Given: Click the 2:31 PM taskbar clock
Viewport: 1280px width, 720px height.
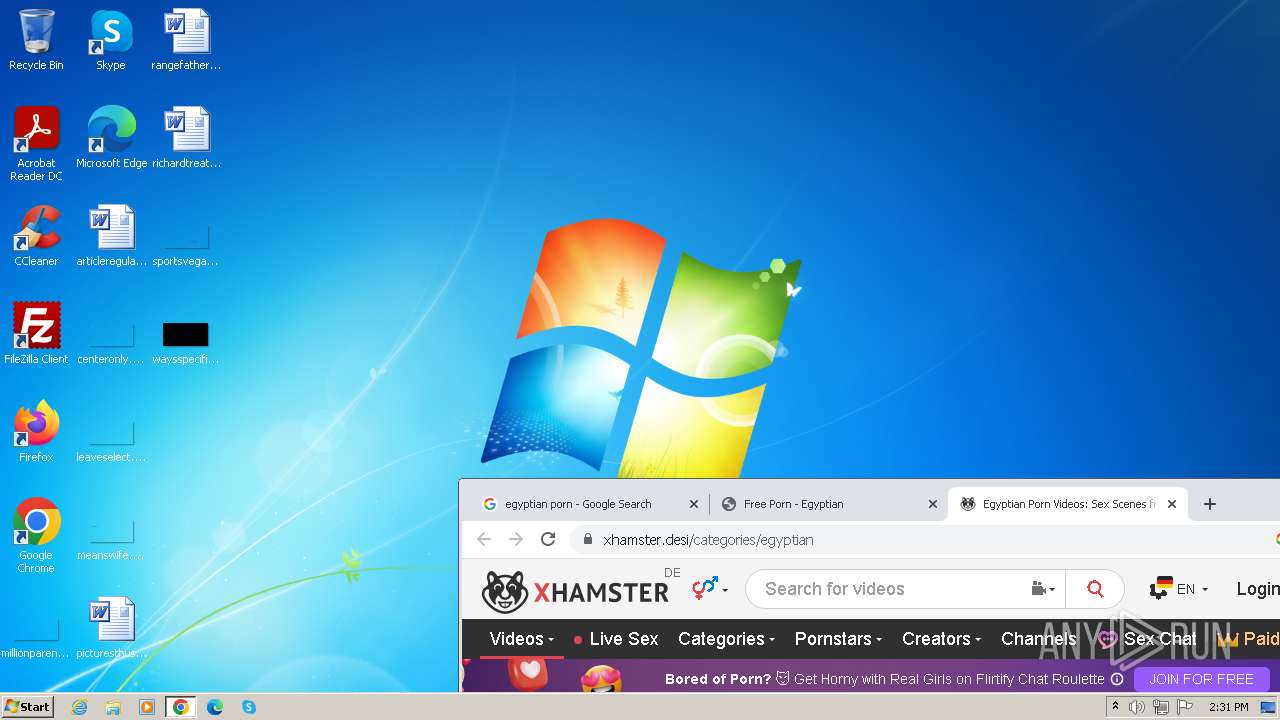Looking at the screenshot, I should (1229, 707).
